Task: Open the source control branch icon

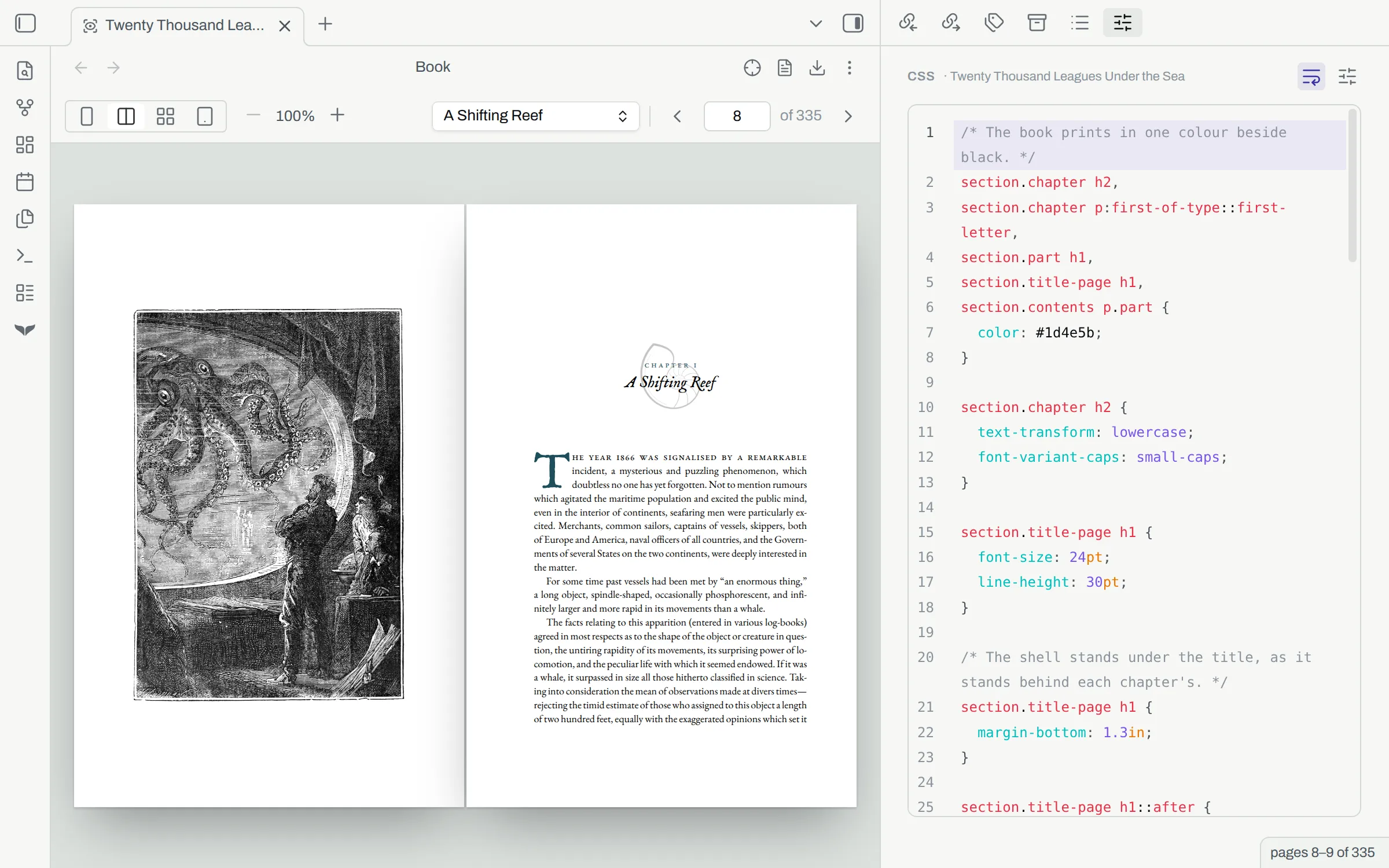Action: click(25, 108)
